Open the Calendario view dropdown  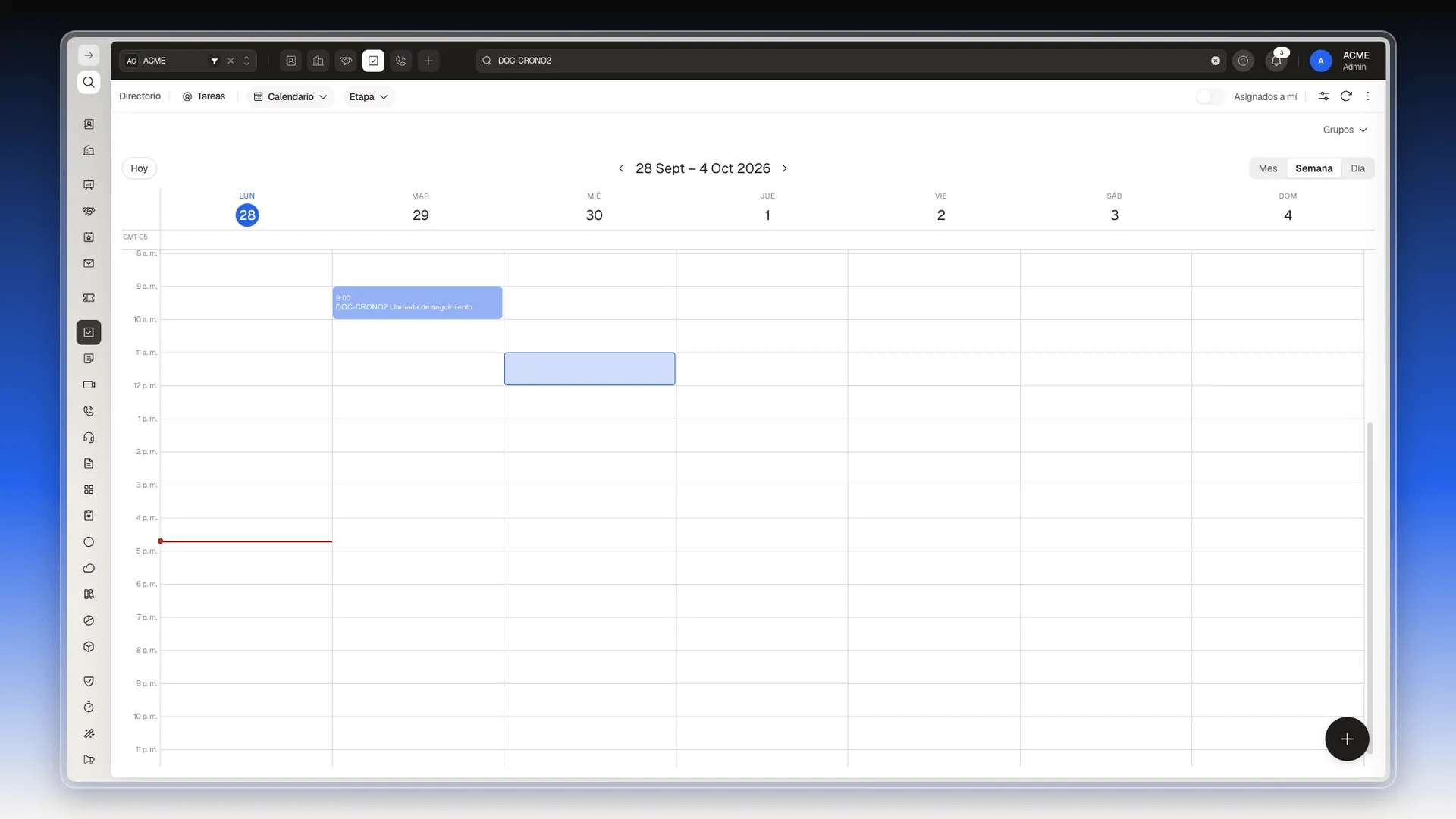point(290,96)
